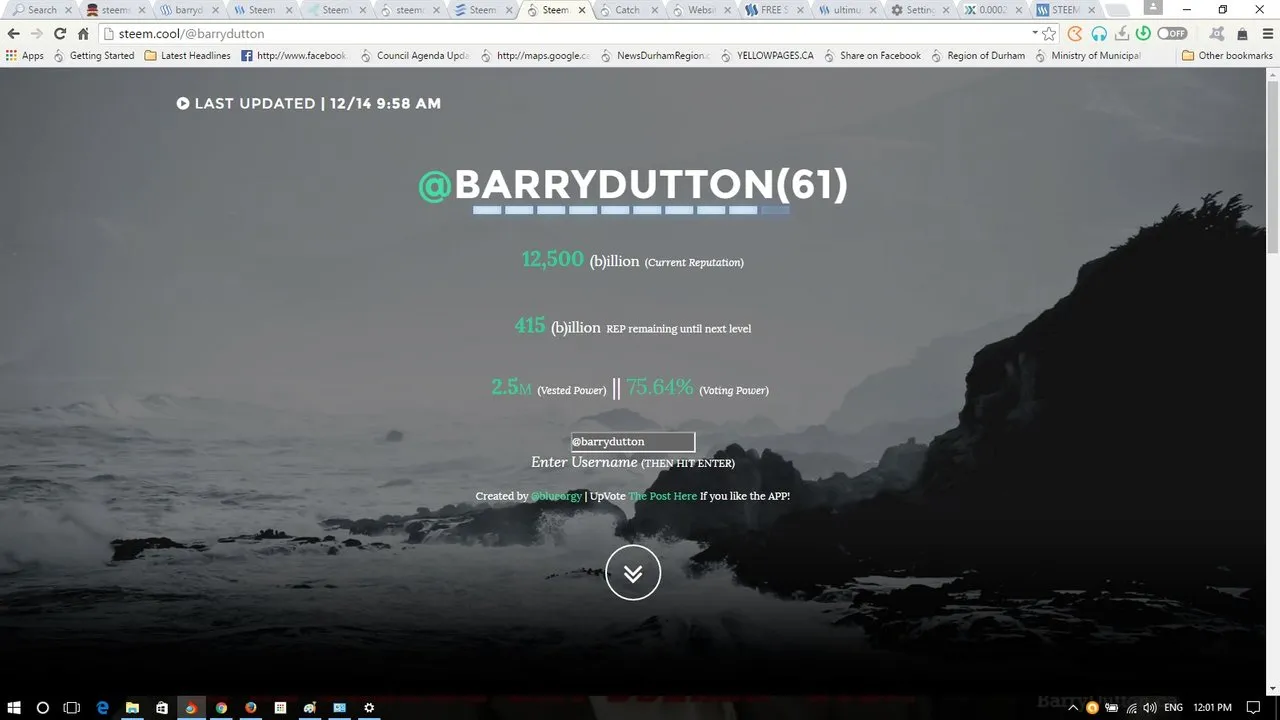
Task: Switch to the last STEEM tab
Action: coord(1066,10)
